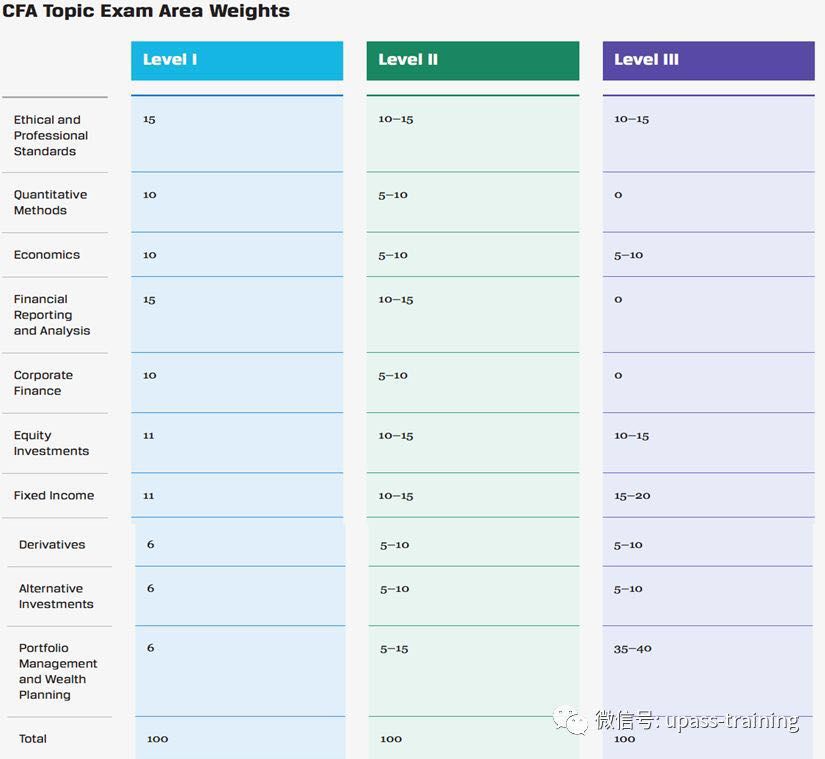Select the 5–15 Portfolio Management Level II cell

coord(394,649)
